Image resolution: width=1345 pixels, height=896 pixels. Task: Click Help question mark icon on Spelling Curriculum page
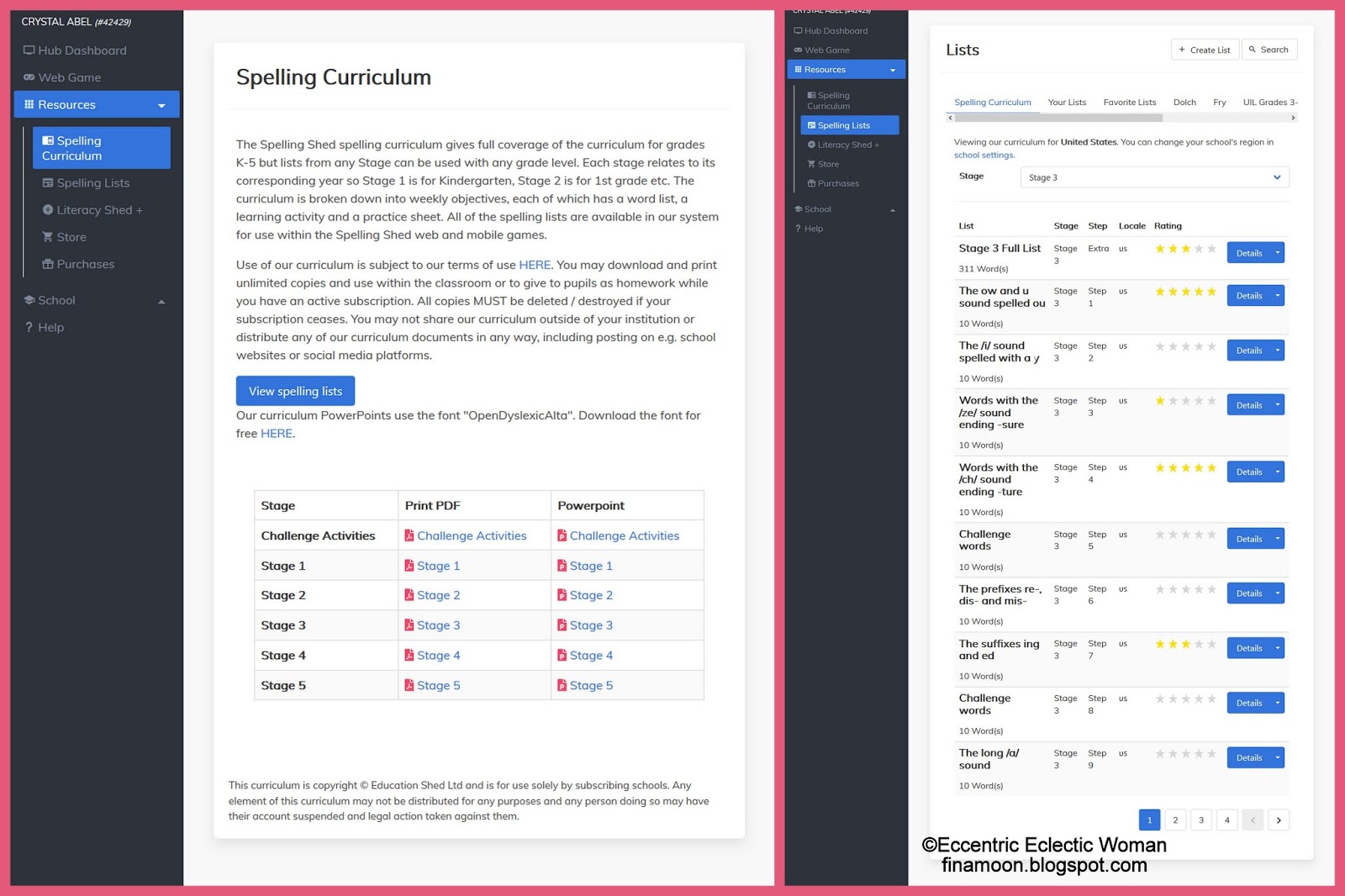point(29,327)
